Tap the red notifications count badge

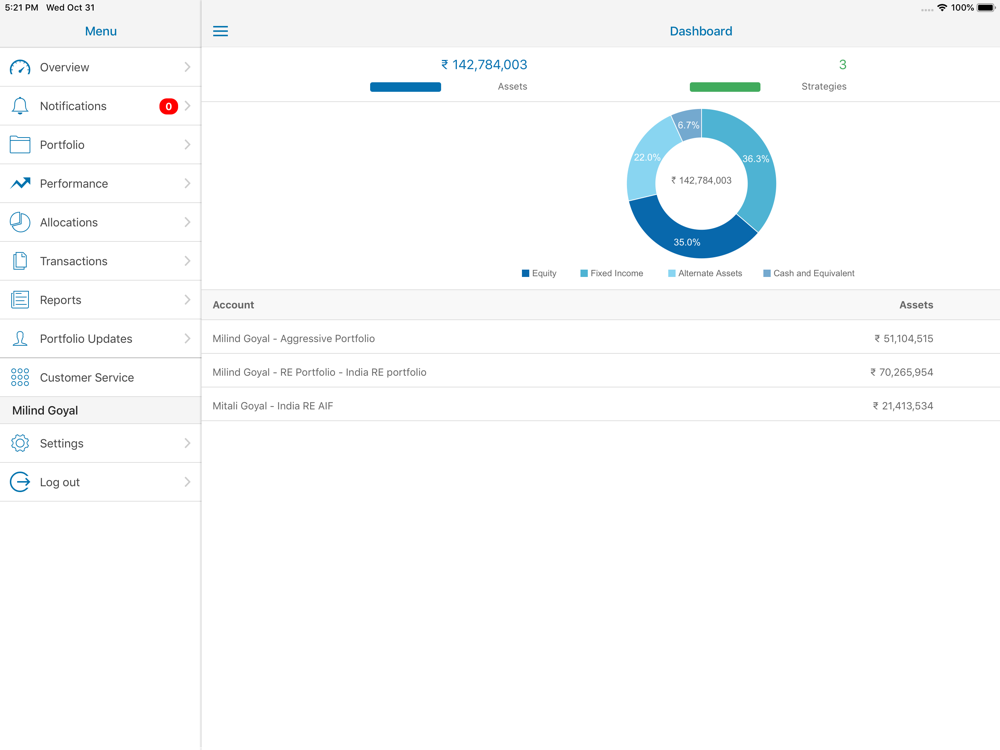[x=168, y=107]
